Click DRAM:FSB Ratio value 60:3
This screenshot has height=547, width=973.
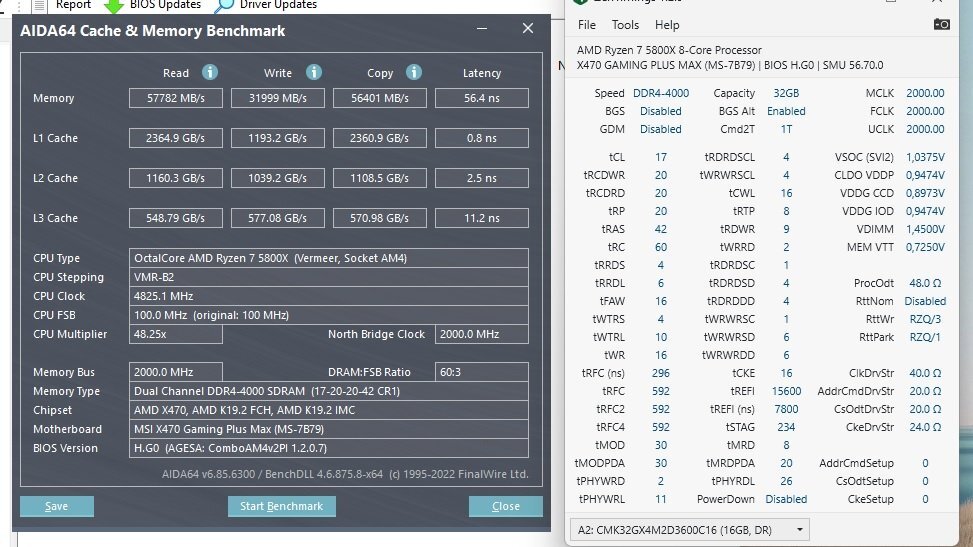pos(482,372)
